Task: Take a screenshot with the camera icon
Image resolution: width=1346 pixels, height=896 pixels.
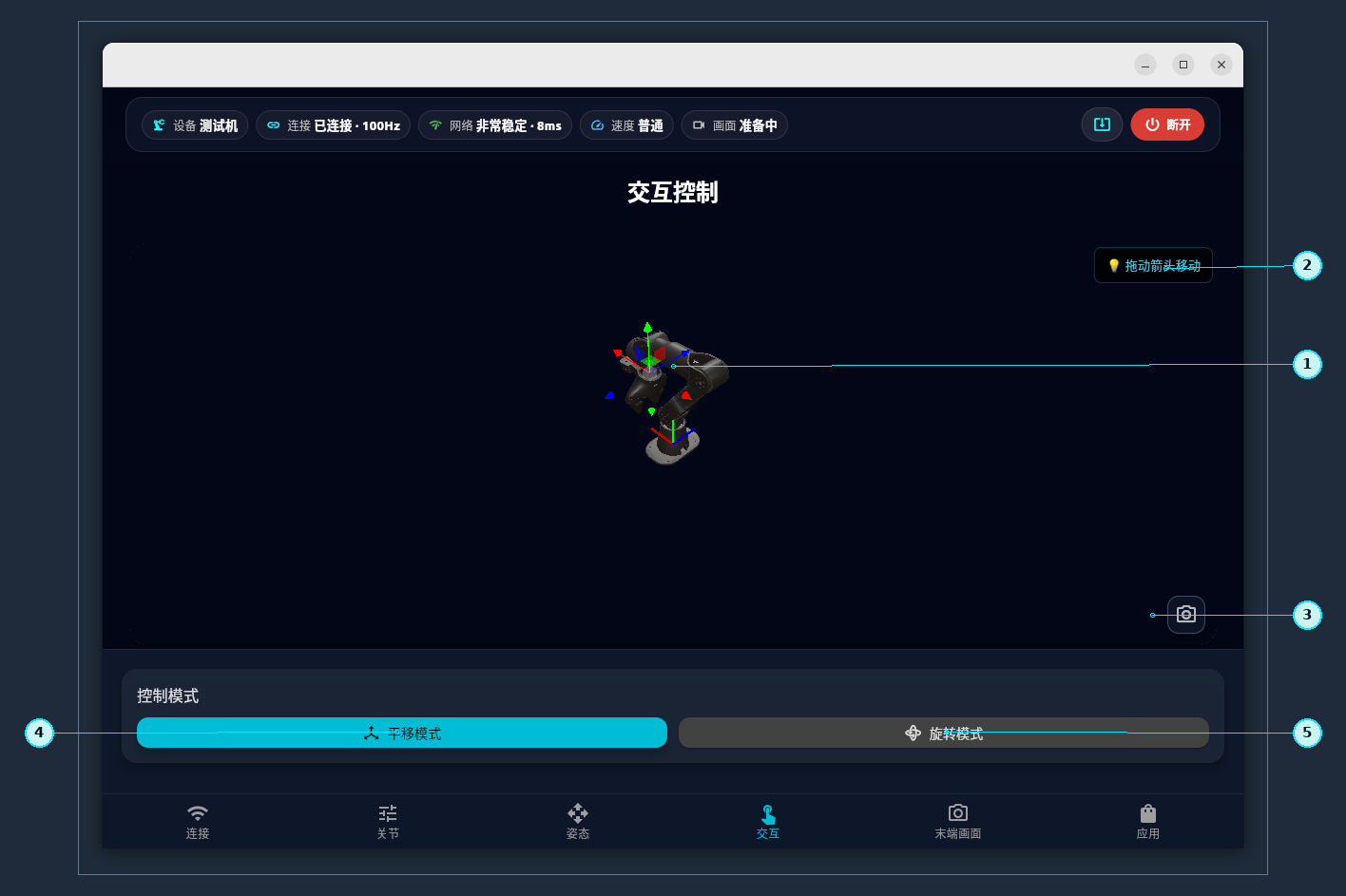Action: (1186, 615)
